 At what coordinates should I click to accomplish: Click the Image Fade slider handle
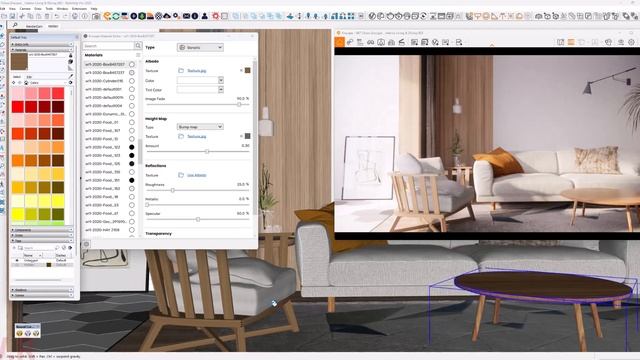pyautogui.click(x=239, y=104)
